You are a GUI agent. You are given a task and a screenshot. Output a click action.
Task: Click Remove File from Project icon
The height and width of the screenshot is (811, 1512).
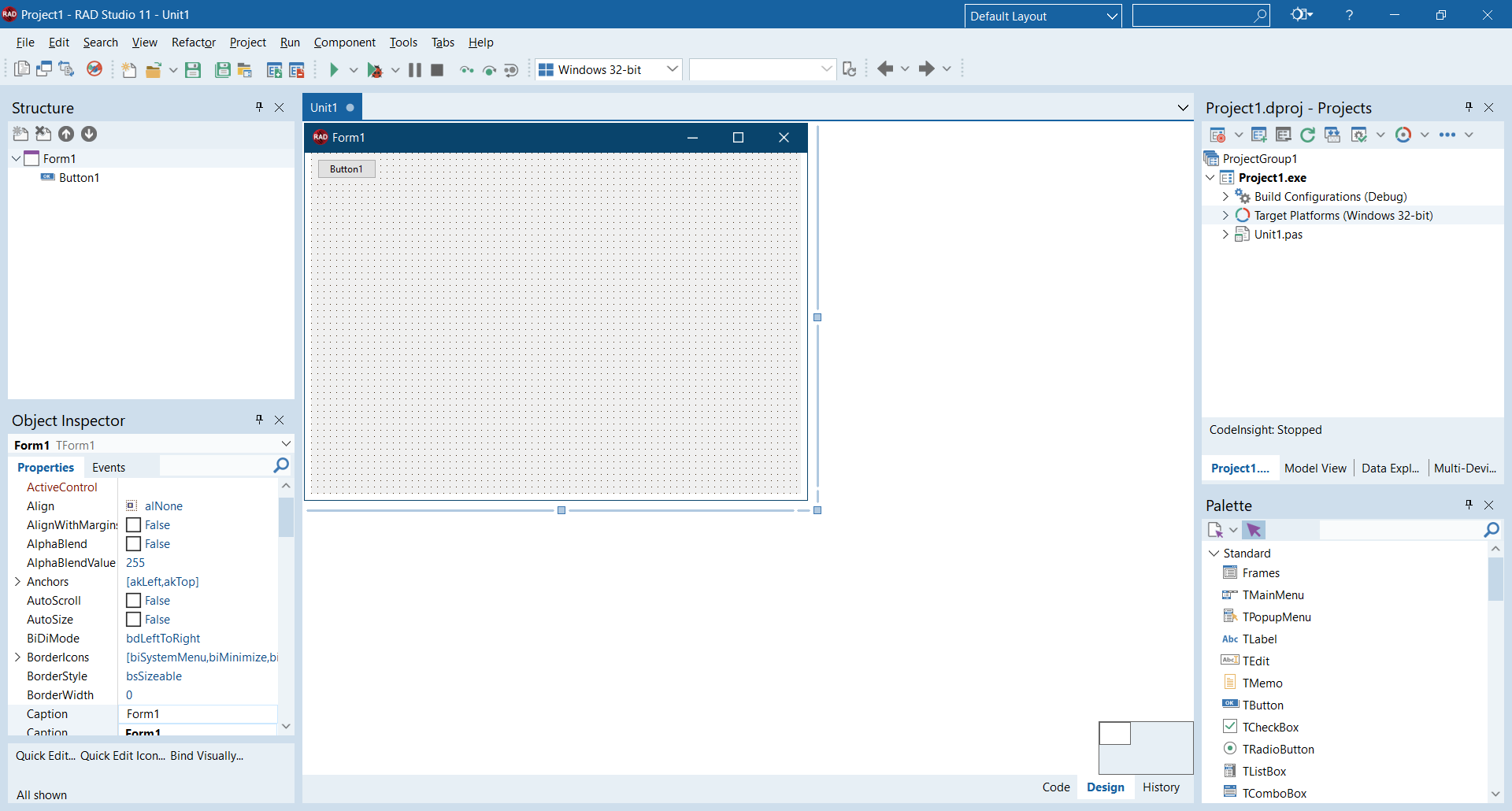[x=297, y=69]
